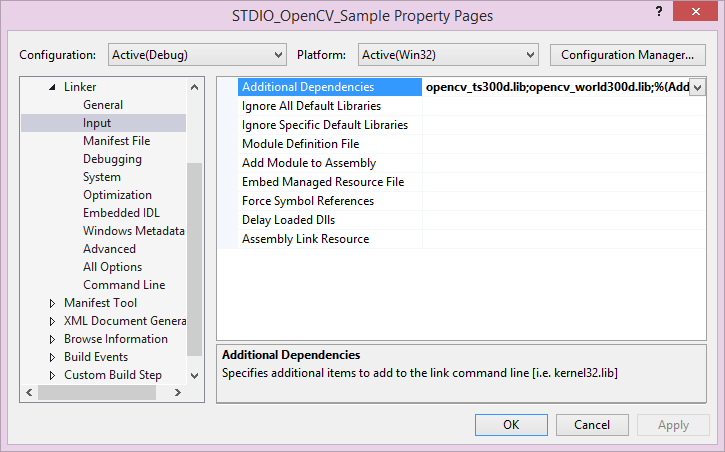Select Assembly Link Resource property

point(306,238)
